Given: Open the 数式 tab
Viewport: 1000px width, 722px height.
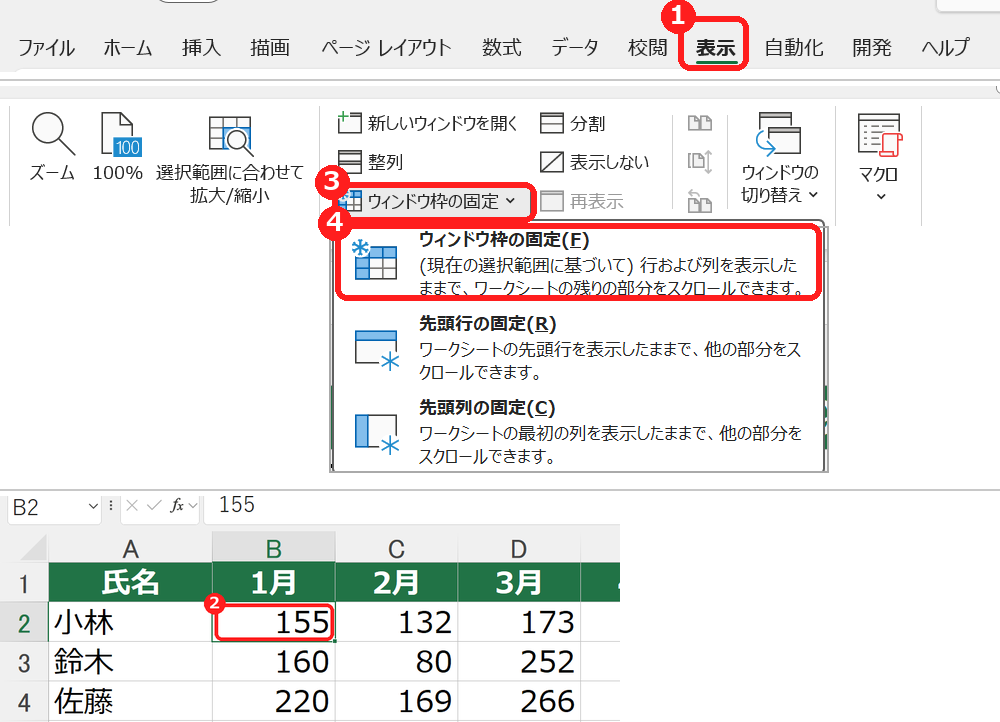Looking at the screenshot, I should (501, 48).
